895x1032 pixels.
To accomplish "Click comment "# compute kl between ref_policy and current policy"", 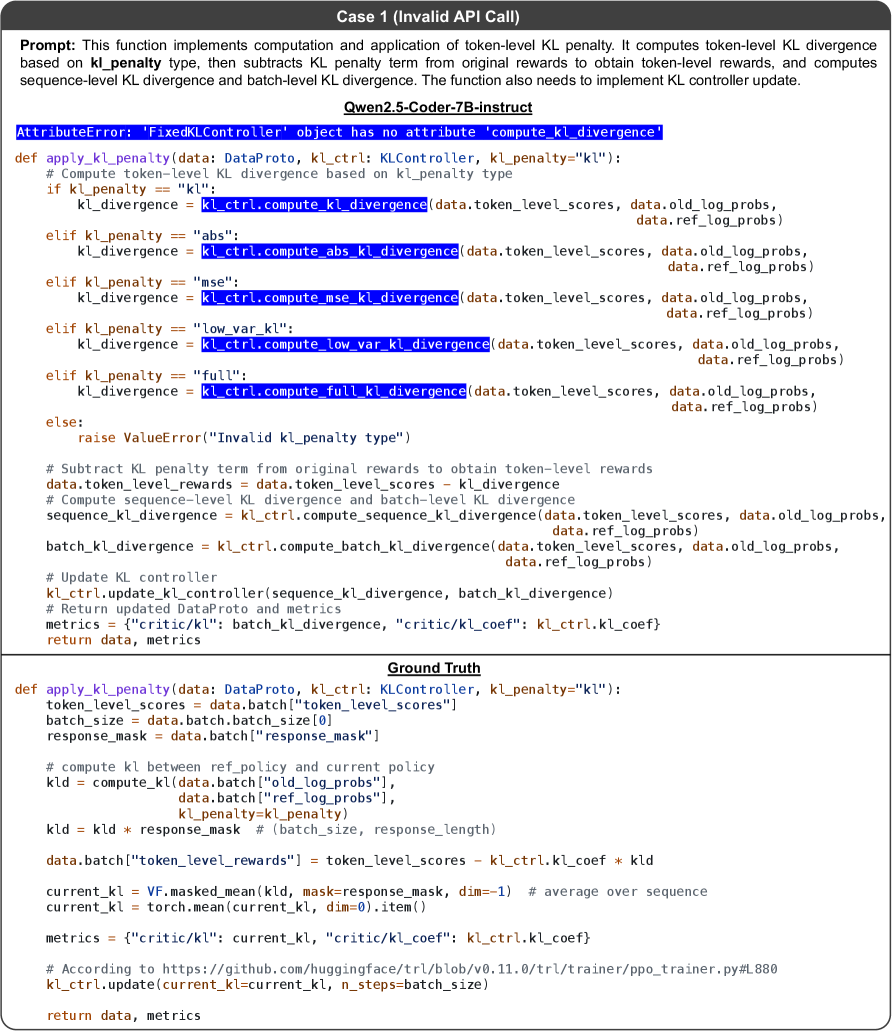I will pos(240,767).
